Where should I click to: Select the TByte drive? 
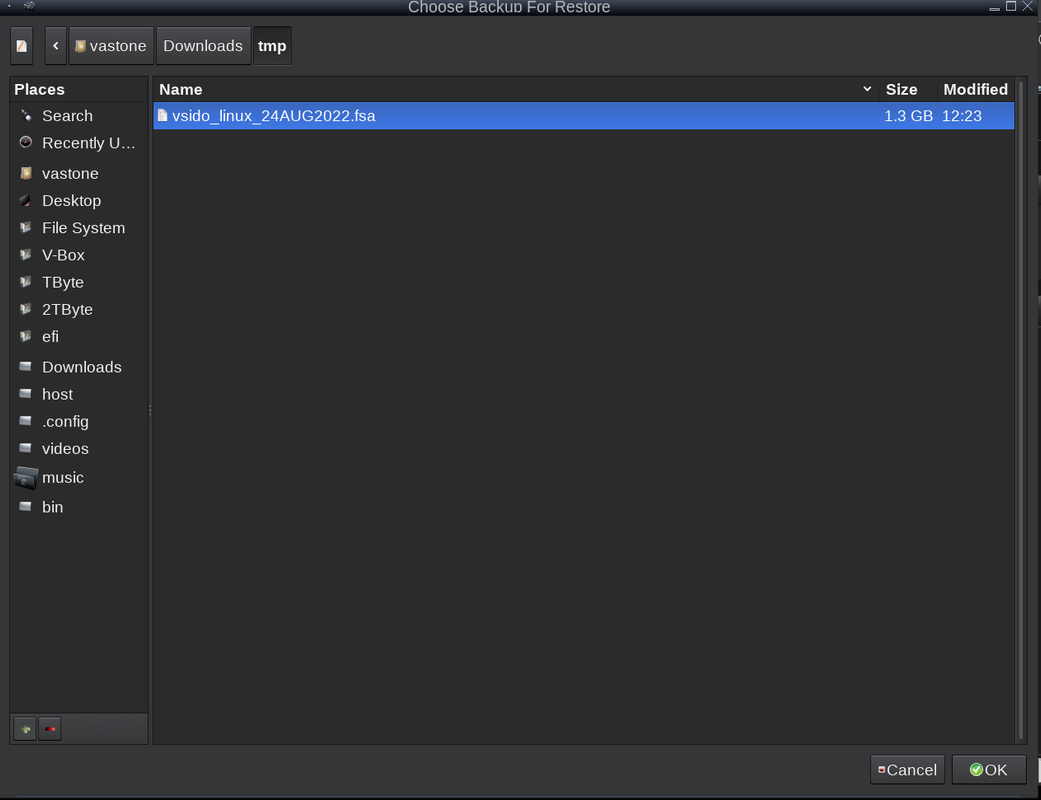pyautogui.click(x=79, y=282)
